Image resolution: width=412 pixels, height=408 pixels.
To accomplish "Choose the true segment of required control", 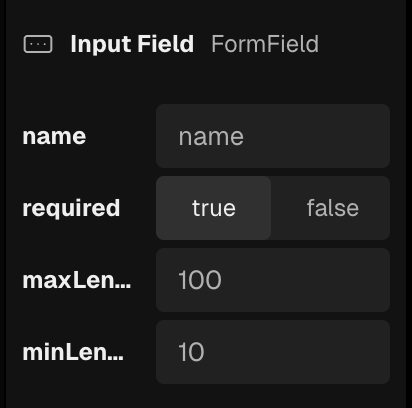I will click(x=213, y=208).
